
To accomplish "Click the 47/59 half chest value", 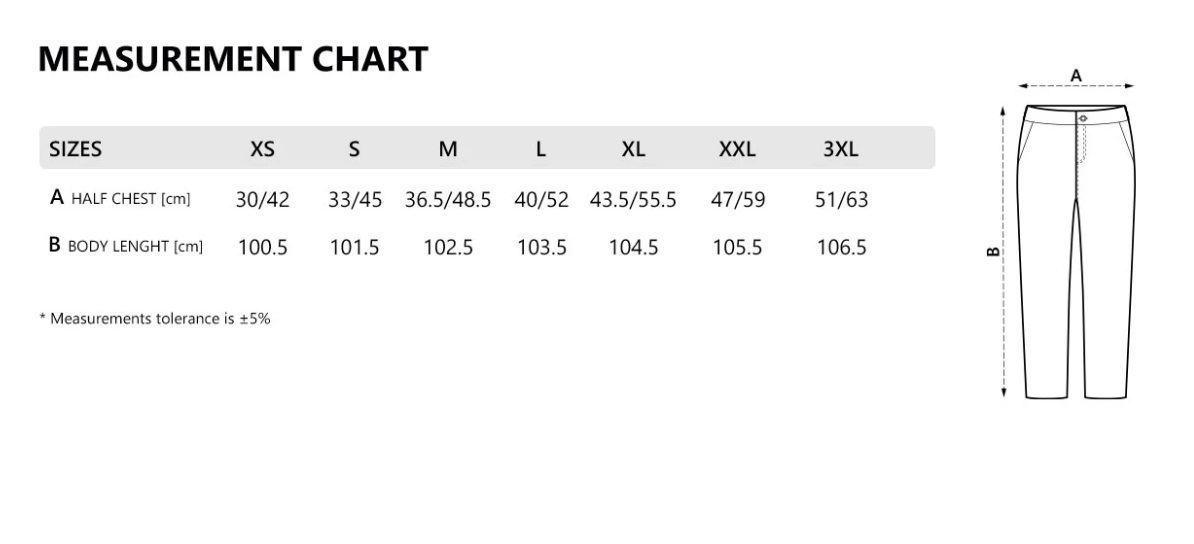I will click(737, 199).
